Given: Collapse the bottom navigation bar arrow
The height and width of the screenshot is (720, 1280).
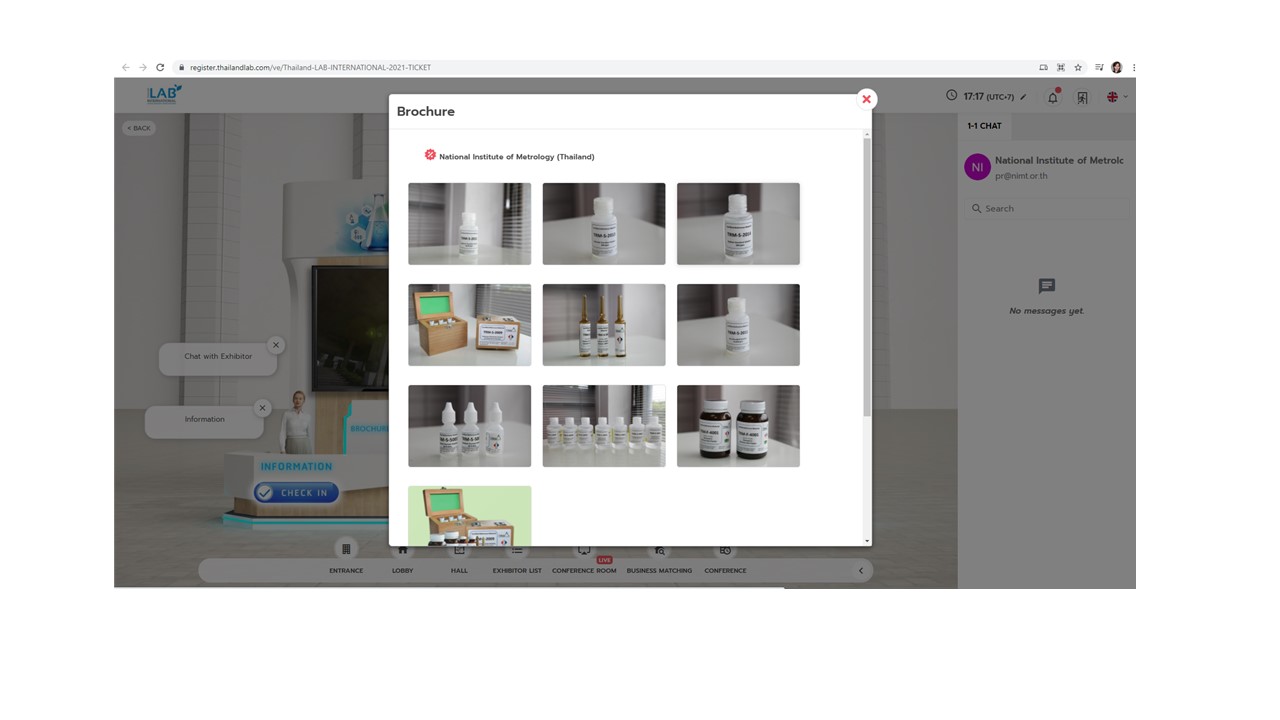Looking at the screenshot, I should click(860, 571).
